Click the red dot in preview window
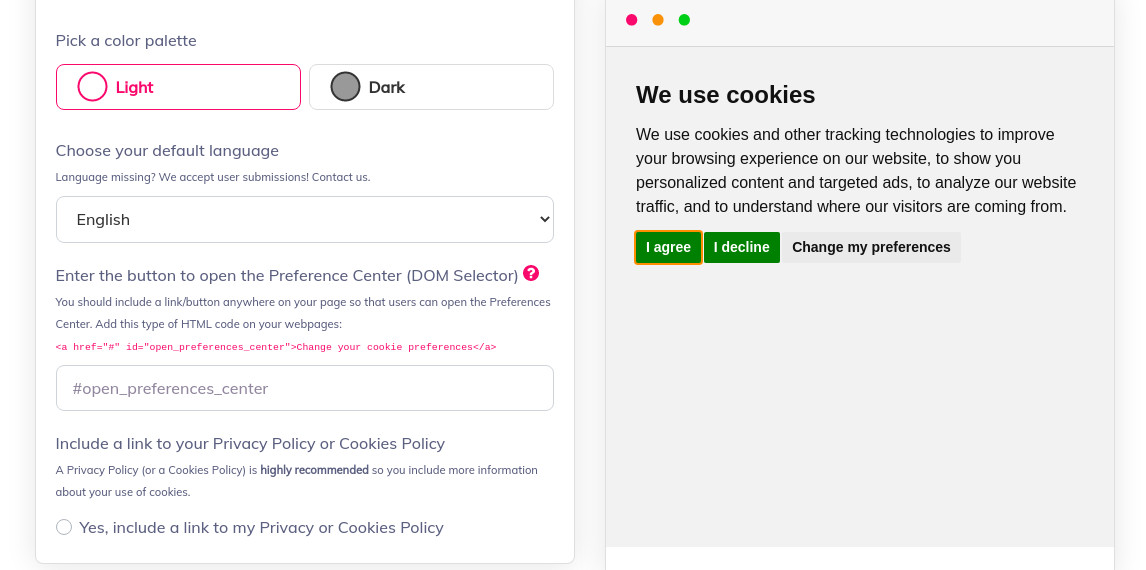The width and height of the screenshot is (1146, 570). (x=631, y=20)
